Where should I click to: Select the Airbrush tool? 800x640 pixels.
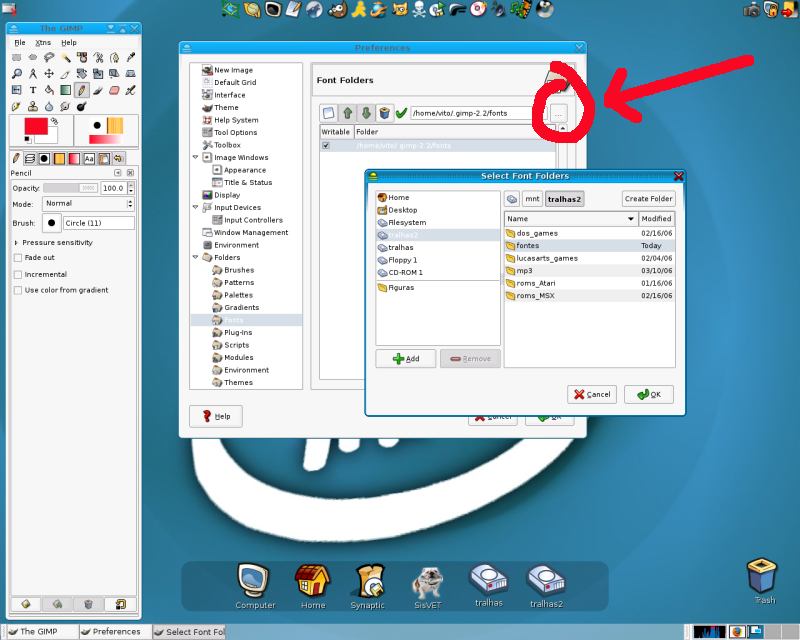point(131,90)
